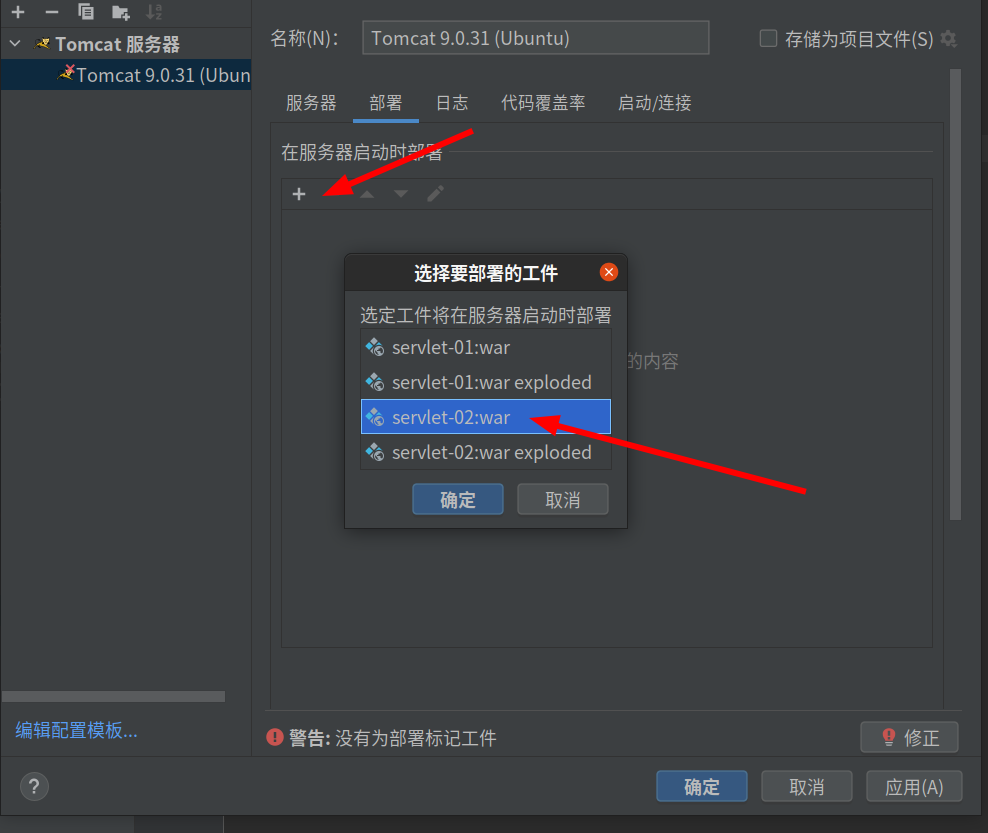Apply changes with 应用(A) button
Image resolution: width=988 pixels, height=833 pixels.
[x=914, y=786]
